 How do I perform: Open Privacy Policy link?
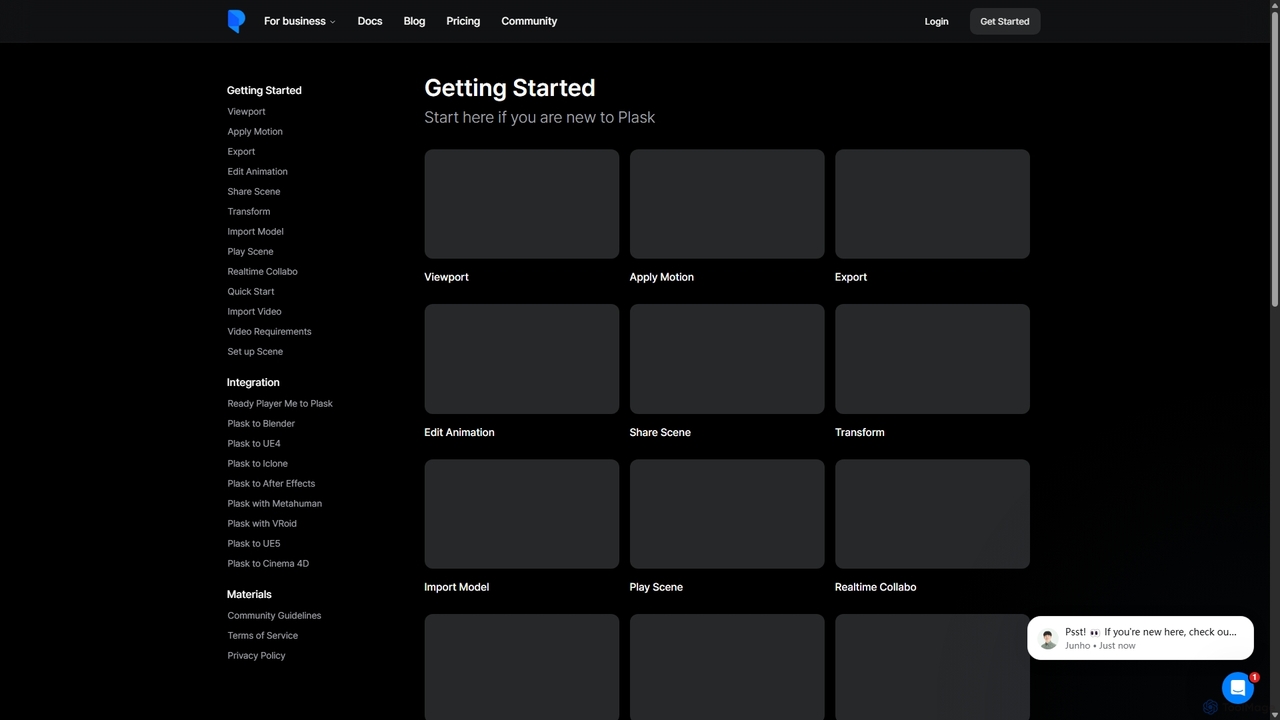[x=256, y=656]
